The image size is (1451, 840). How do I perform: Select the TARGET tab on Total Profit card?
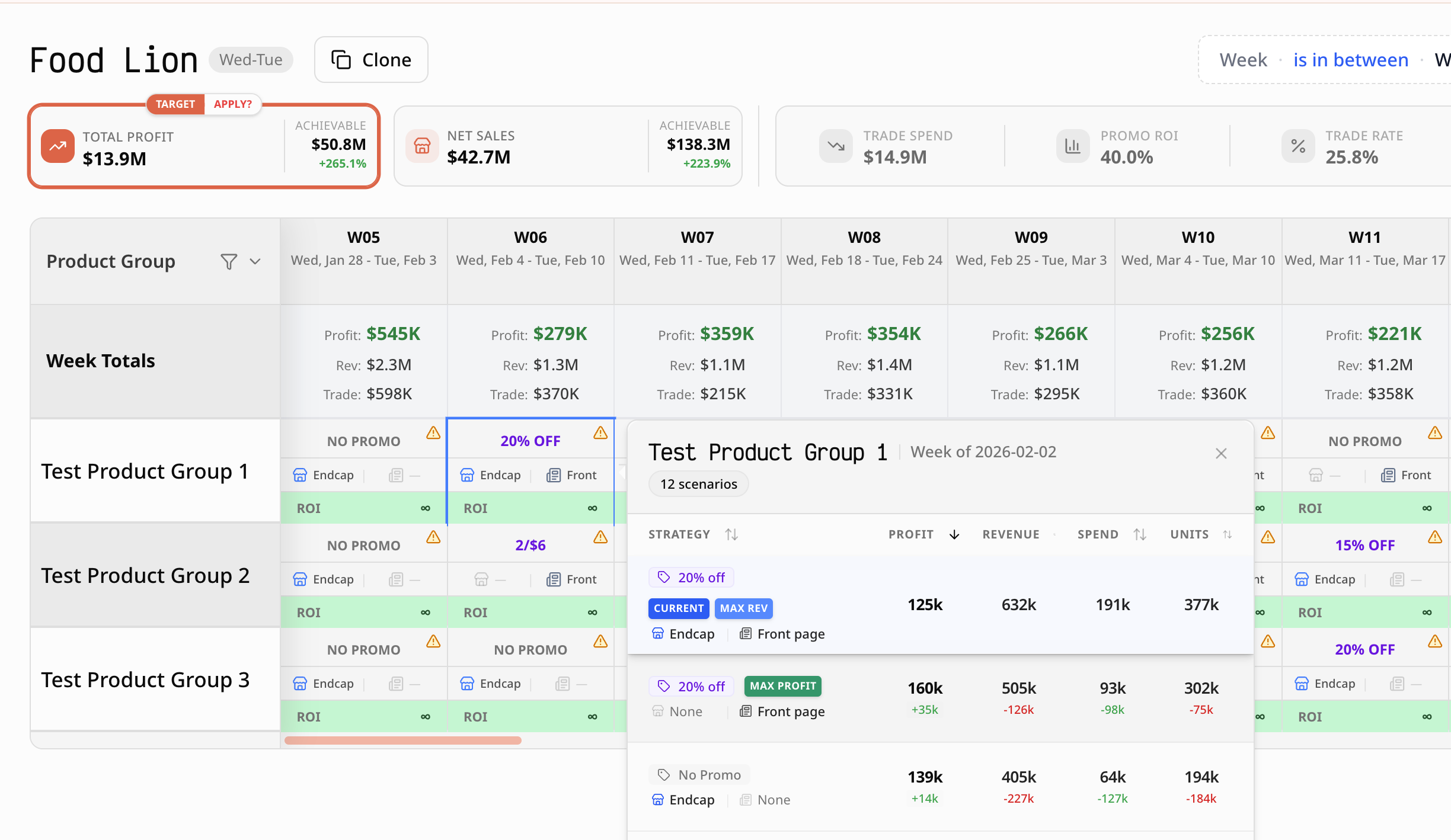(x=175, y=104)
